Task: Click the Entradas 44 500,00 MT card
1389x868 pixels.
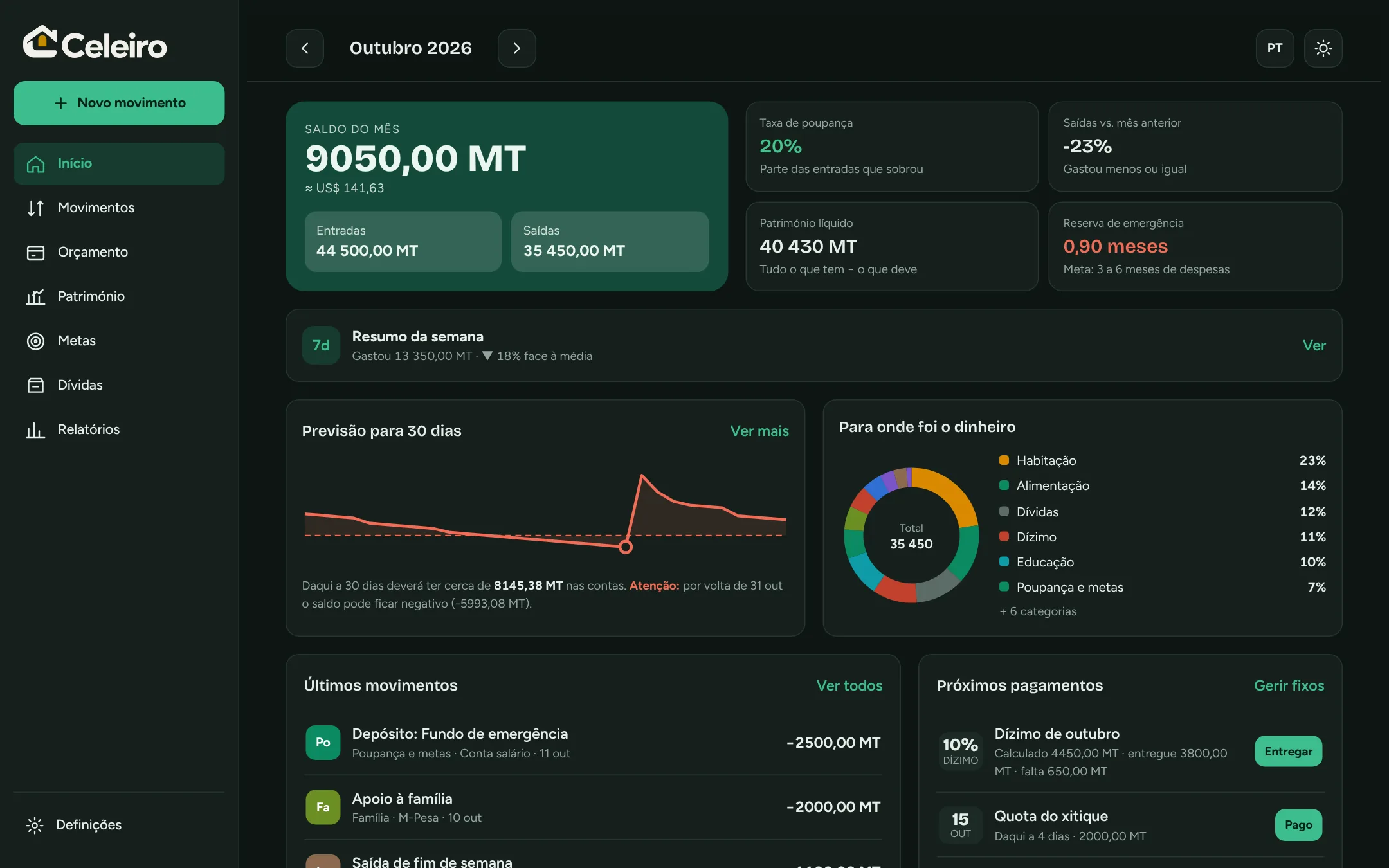Action: [x=403, y=242]
